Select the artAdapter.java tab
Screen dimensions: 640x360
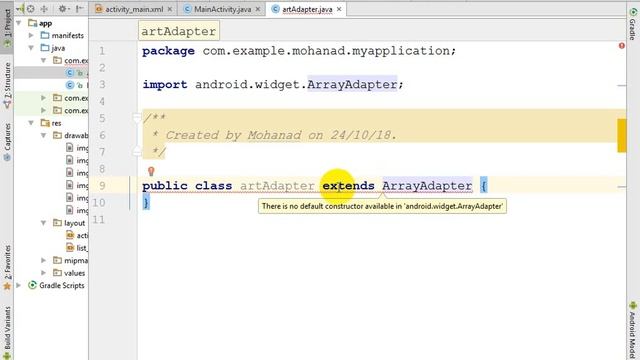307,9
